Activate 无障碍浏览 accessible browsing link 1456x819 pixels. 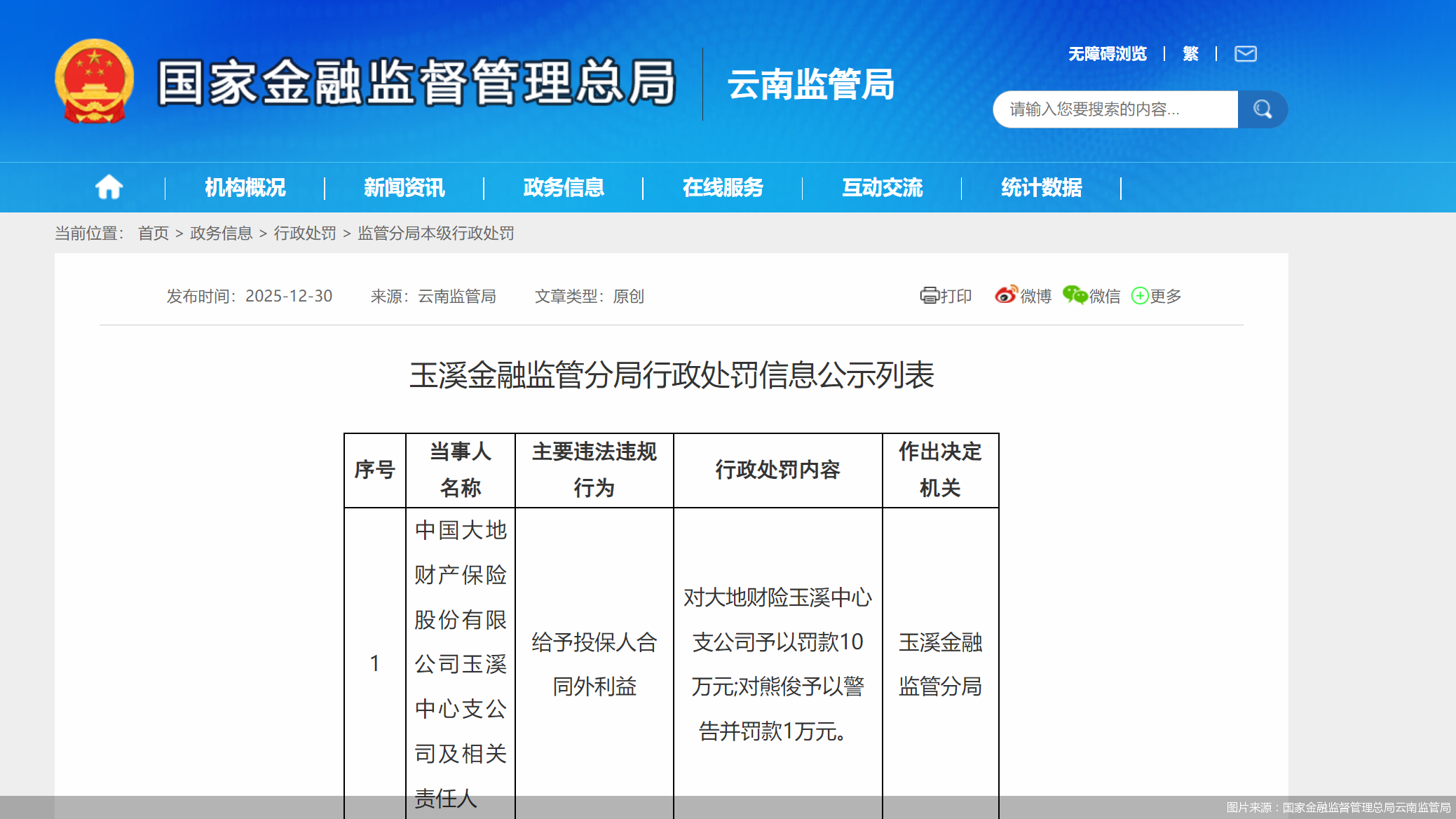1106,53
